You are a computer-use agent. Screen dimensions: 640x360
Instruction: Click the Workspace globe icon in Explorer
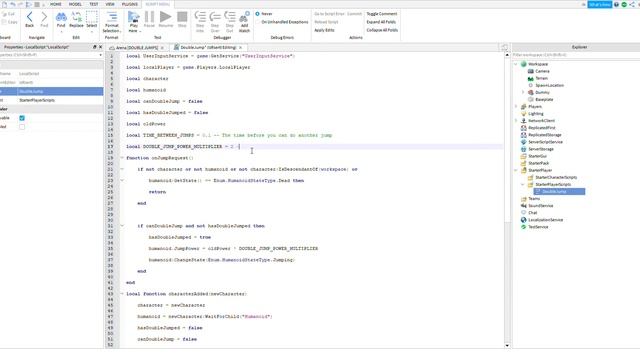pyautogui.click(x=524, y=64)
